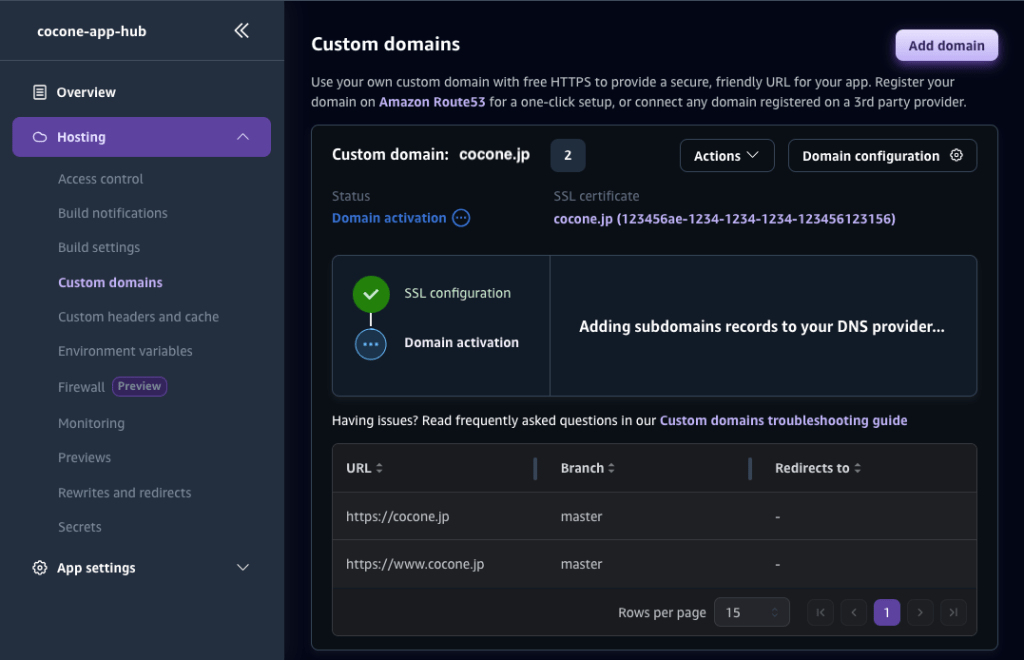Sort table by URL column
The image size is (1024, 660).
(x=379, y=468)
